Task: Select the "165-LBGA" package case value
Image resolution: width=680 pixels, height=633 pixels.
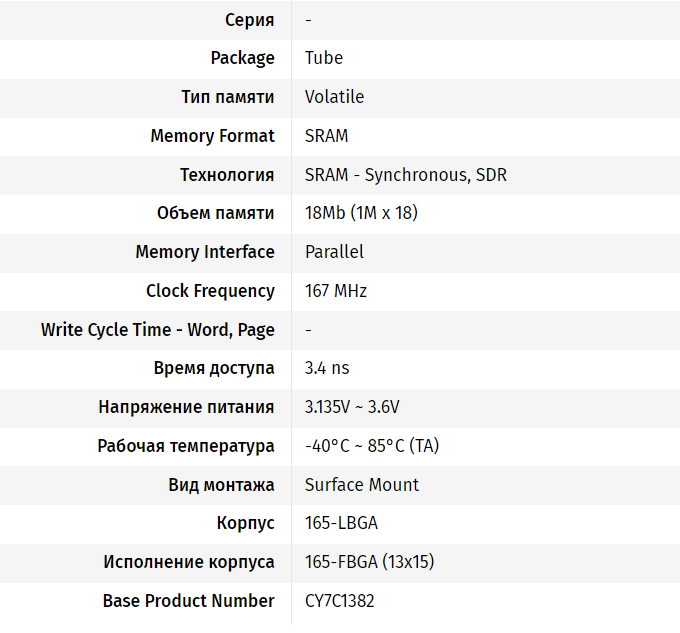Action: tap(341, 523)
